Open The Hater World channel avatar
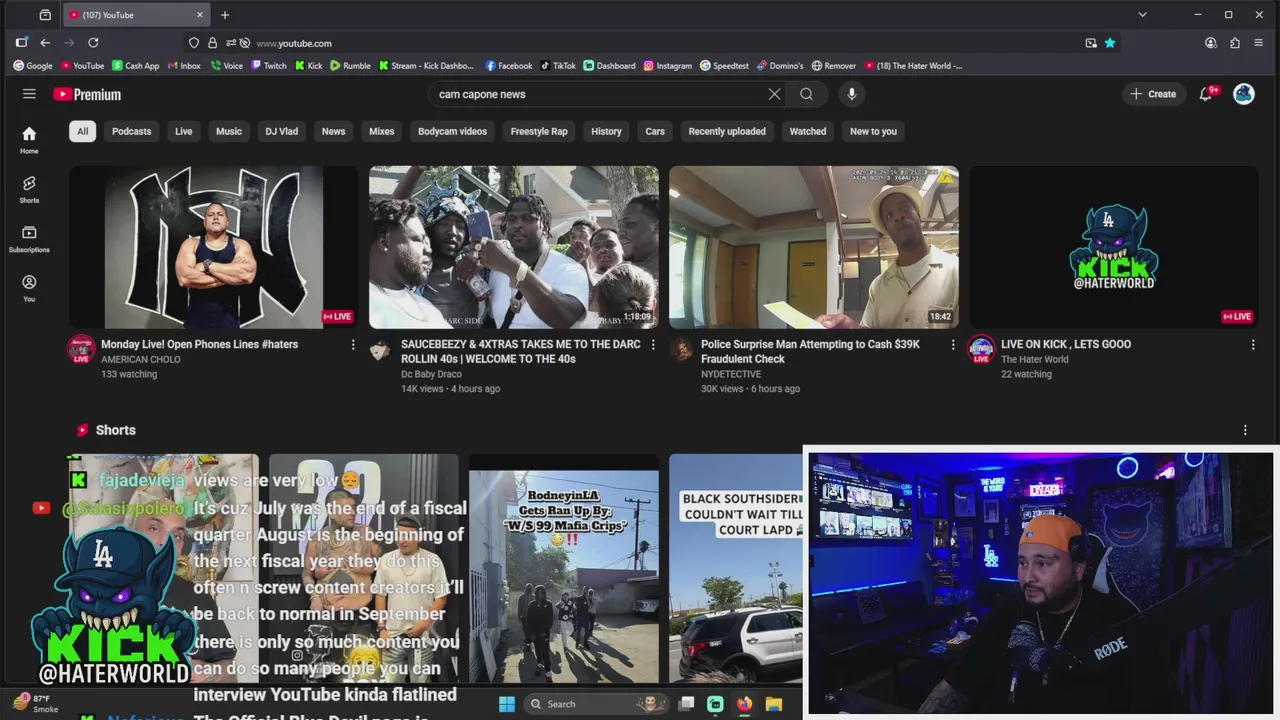1280x720 pixels. tap(981, 349)
